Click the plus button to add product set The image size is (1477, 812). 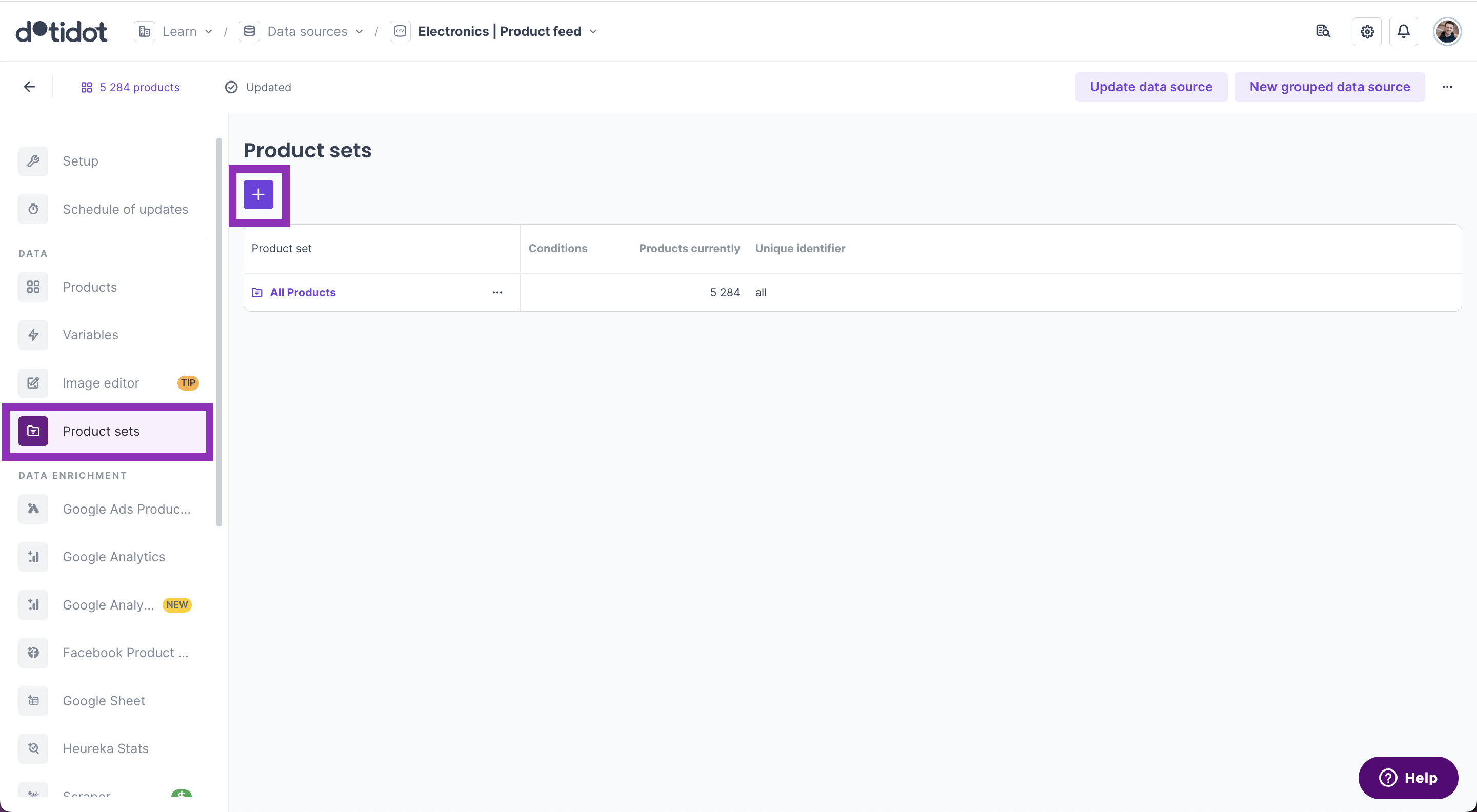pos(258,195)
